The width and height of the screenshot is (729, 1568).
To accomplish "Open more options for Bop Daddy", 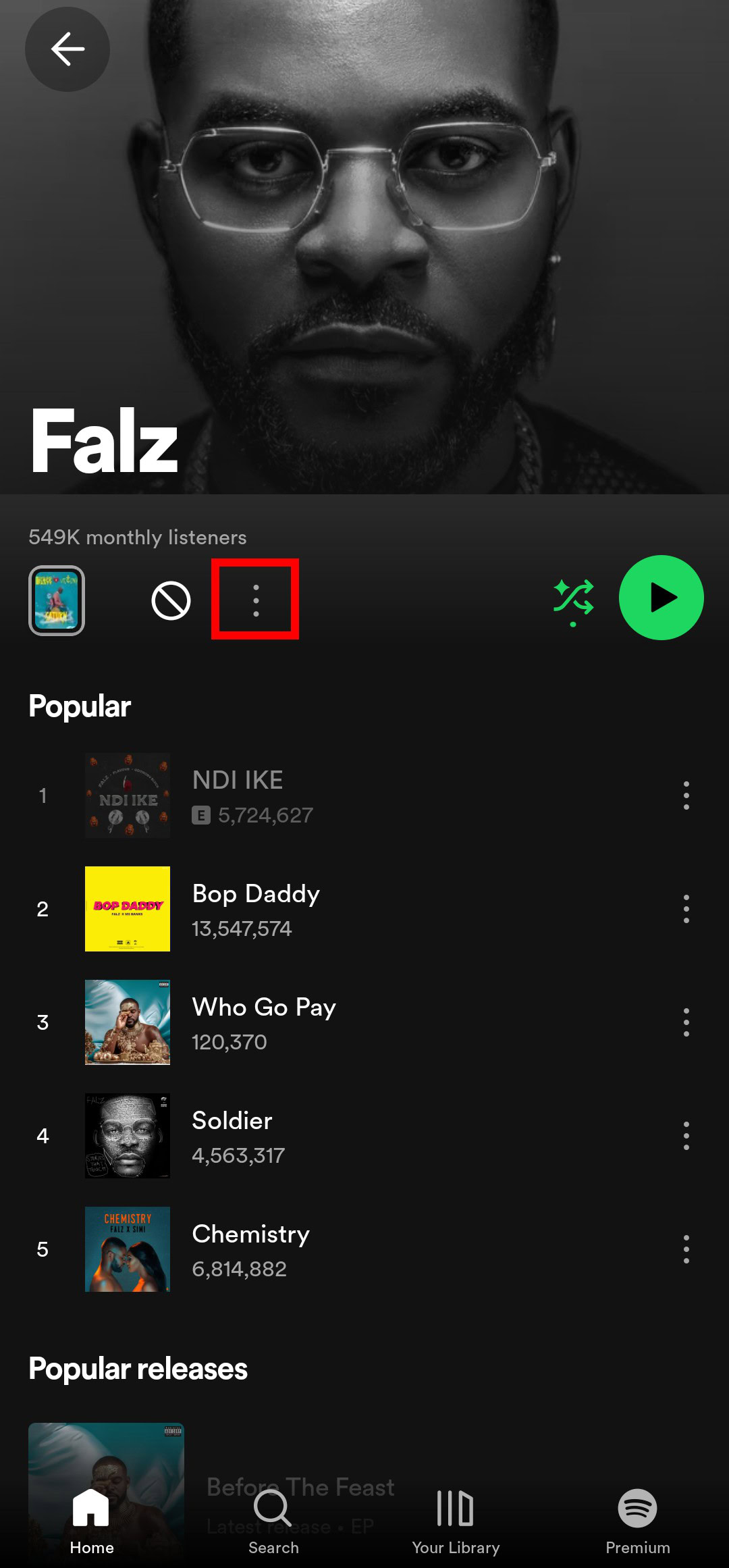I will tap(686, 909).
